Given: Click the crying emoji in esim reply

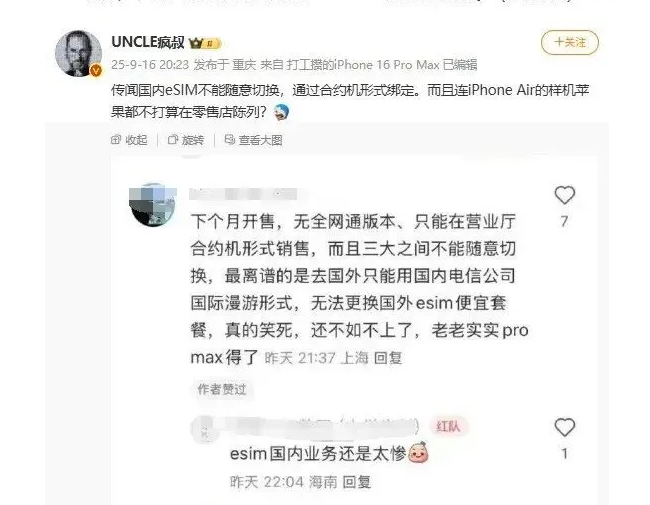Looking at the screenshot, I should pos(418,452).
